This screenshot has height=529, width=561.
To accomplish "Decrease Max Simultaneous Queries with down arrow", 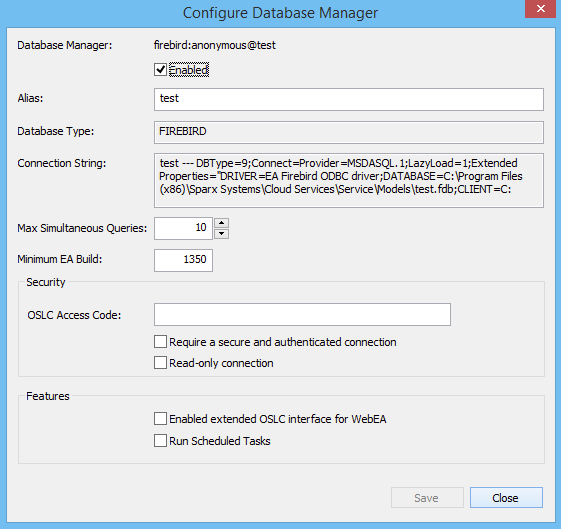I will (x=222, y=234).
